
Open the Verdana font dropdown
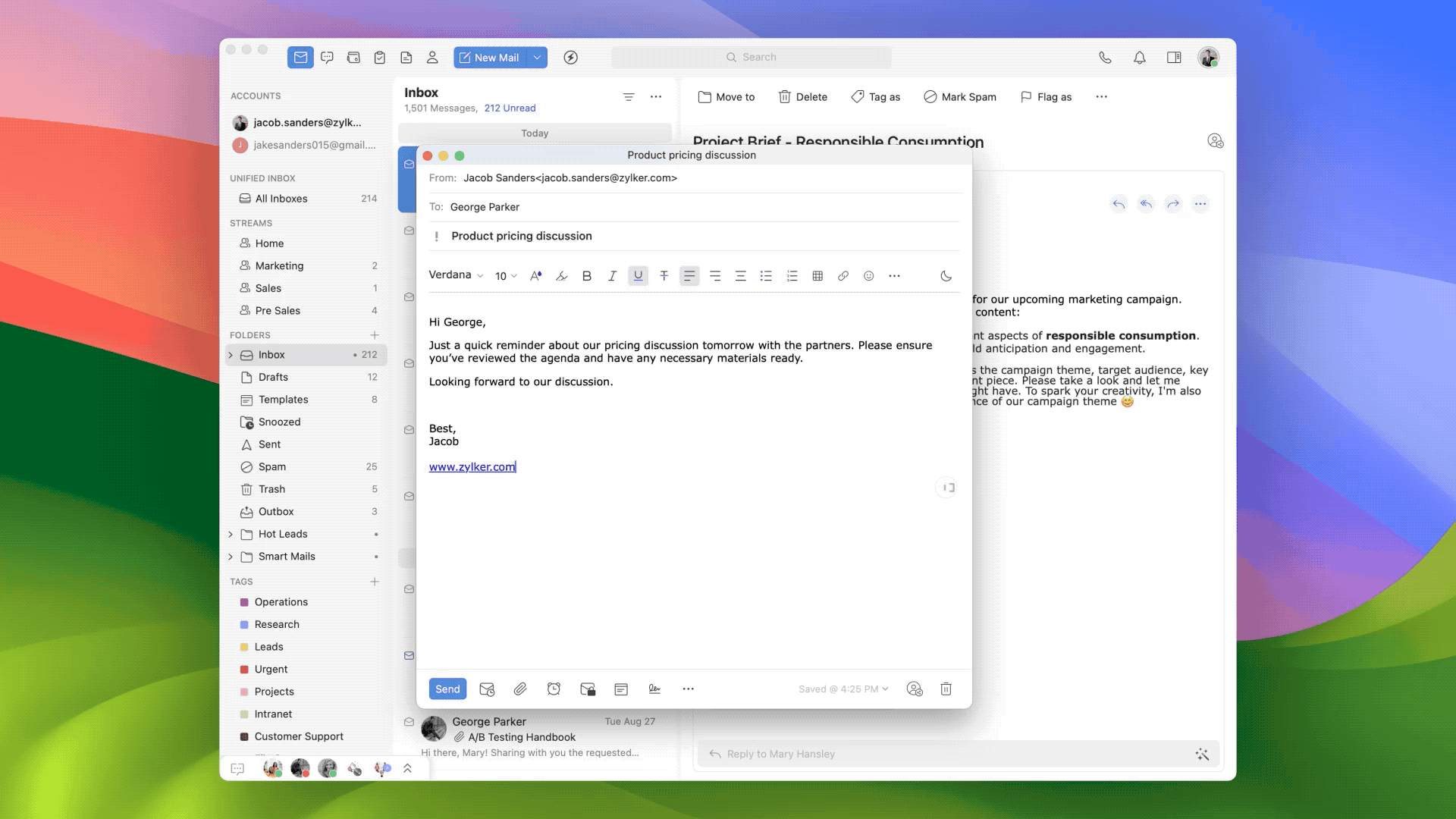pos(456,275)
